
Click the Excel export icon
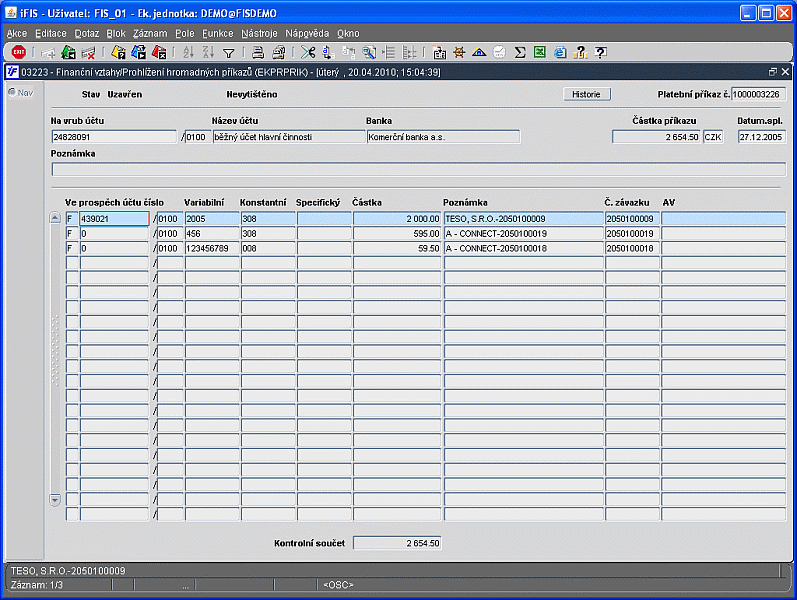(x=540, y=52)
